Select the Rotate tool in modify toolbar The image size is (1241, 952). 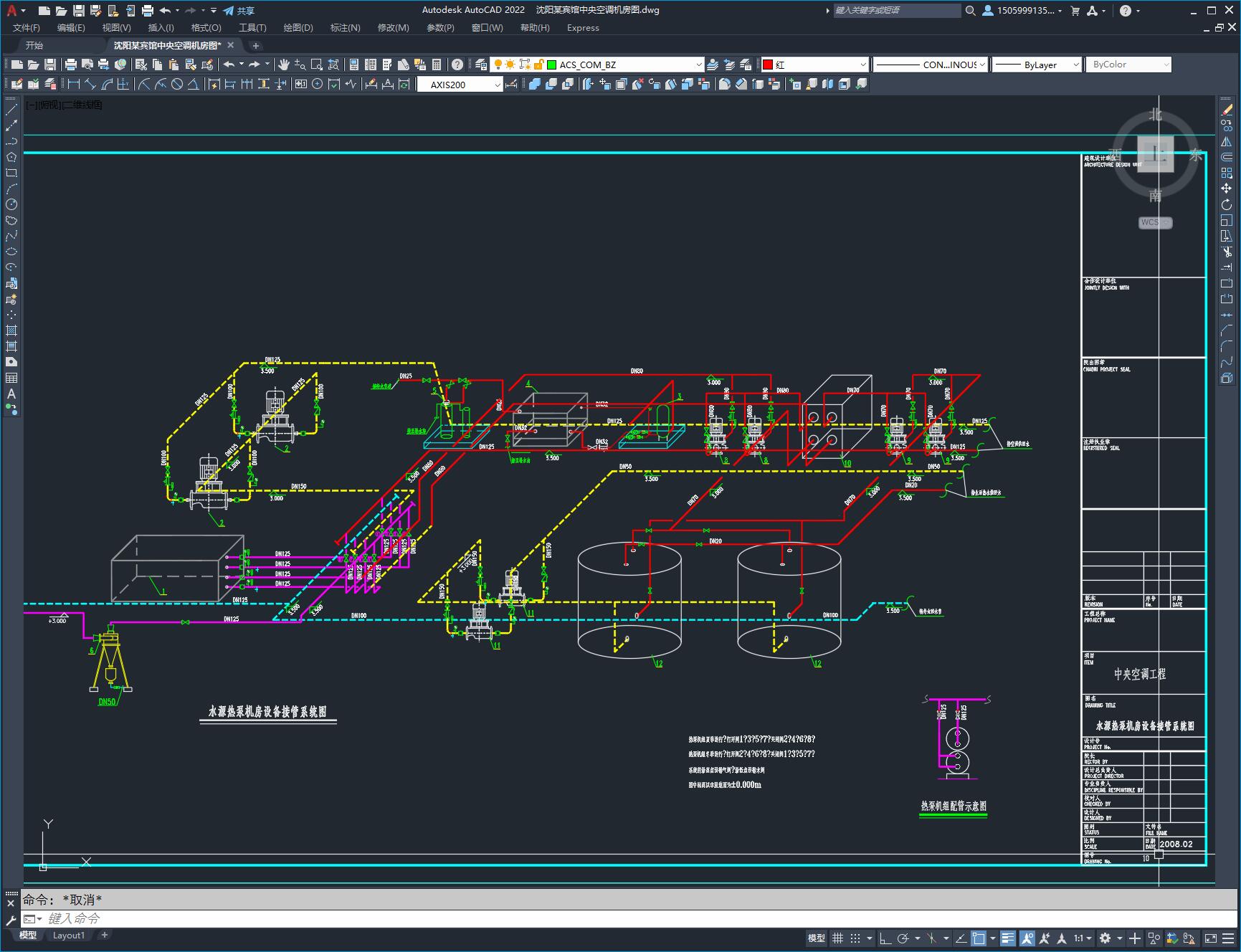(1227, 204)
